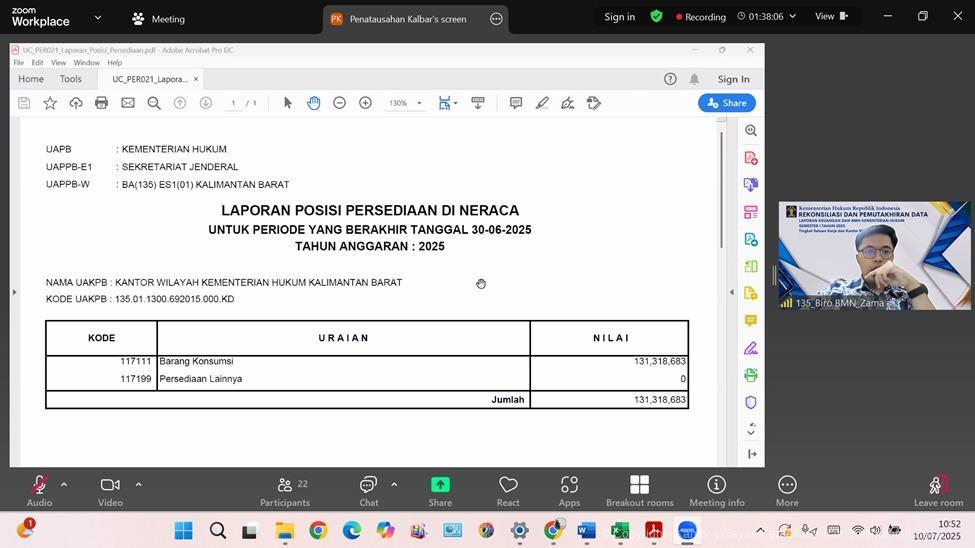The width and height of the screenshot is (975, 548).
Task: Click the scrolling mode keyboard icon
Action: (478, 103)
